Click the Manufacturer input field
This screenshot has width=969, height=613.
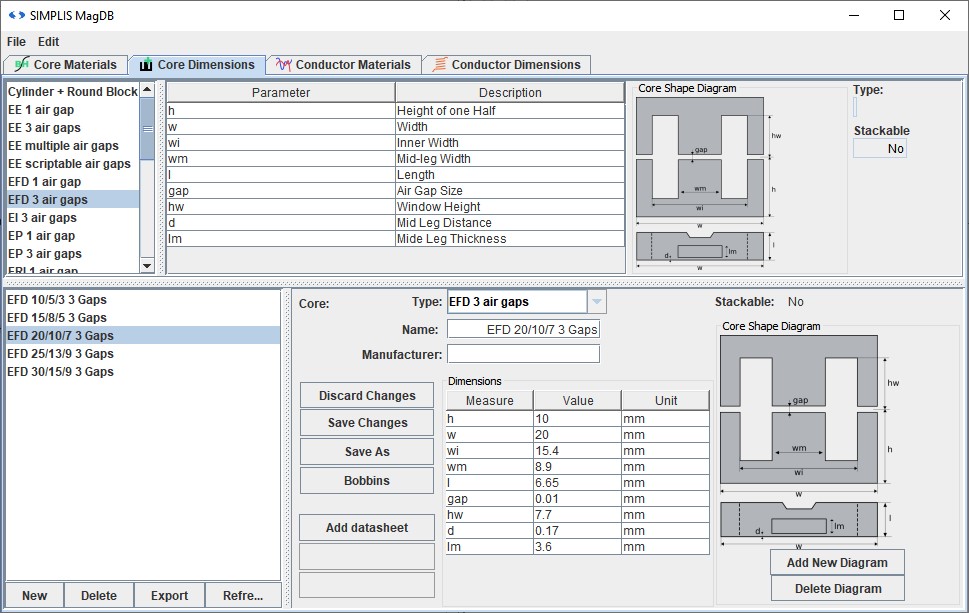(x=523, y=354)
